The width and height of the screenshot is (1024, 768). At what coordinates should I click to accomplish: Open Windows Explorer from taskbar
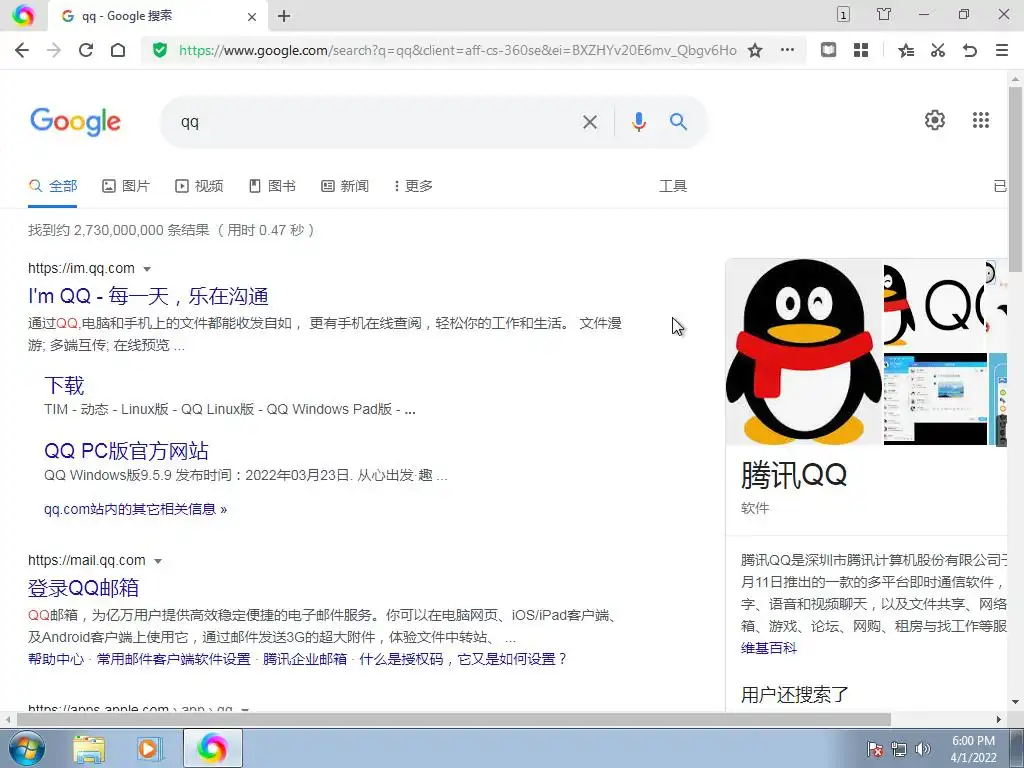pyautogui.click(x=89, y=748)
